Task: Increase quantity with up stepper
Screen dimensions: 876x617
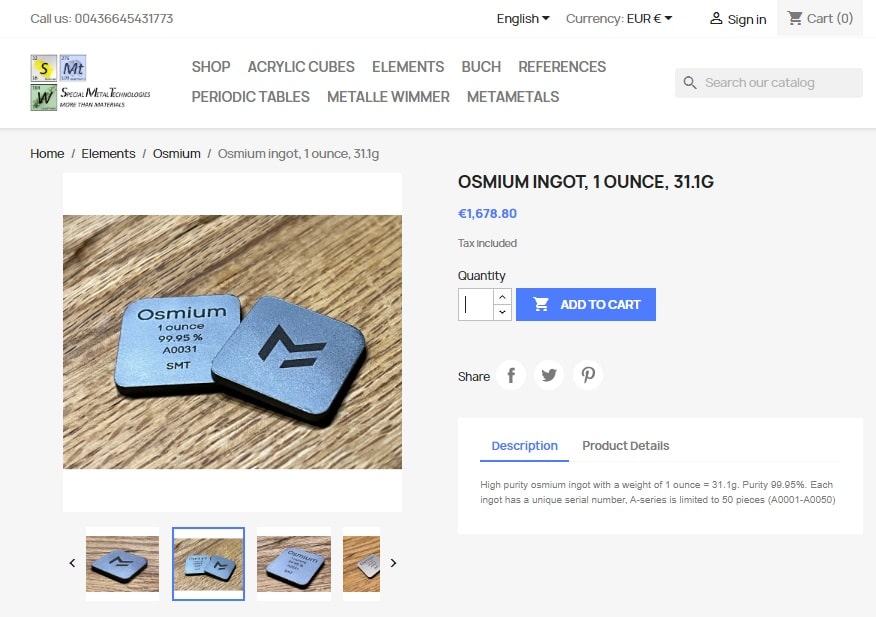Action: 502,297
